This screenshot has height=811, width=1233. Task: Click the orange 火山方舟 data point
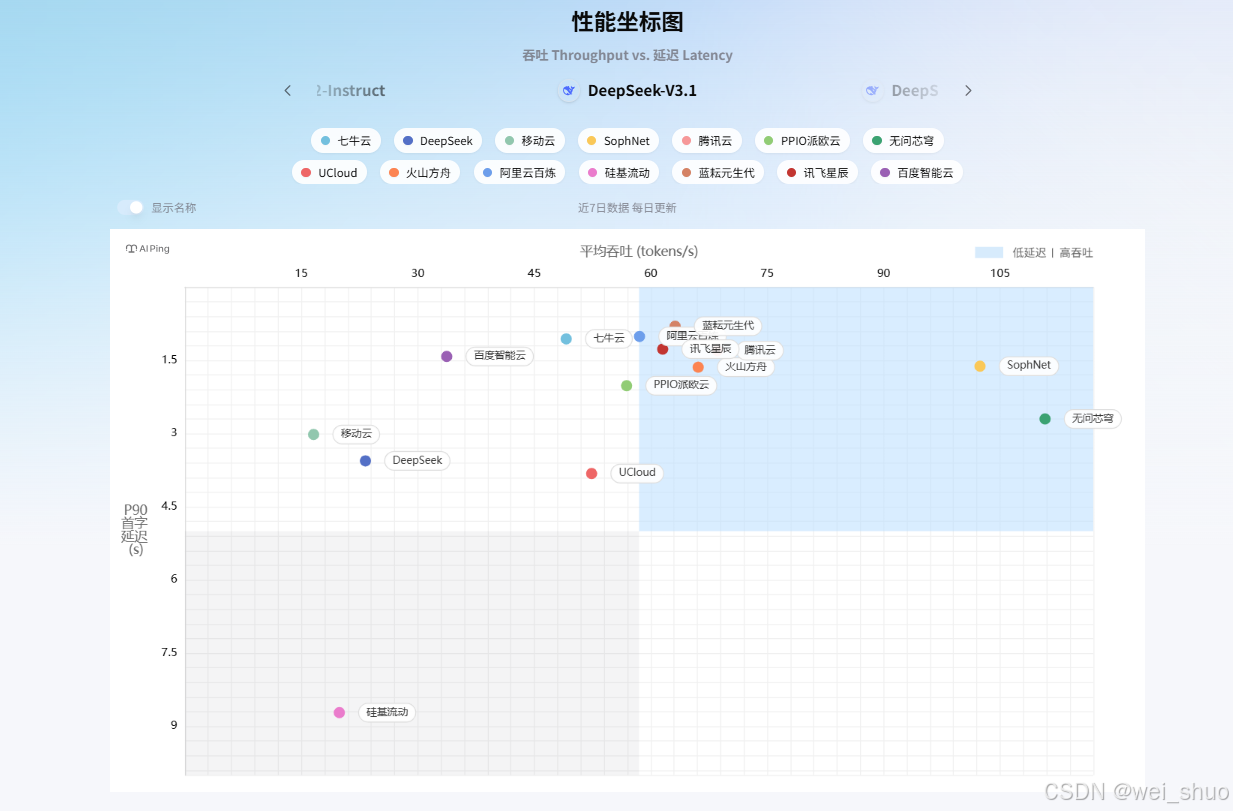[x=698, y=367]
